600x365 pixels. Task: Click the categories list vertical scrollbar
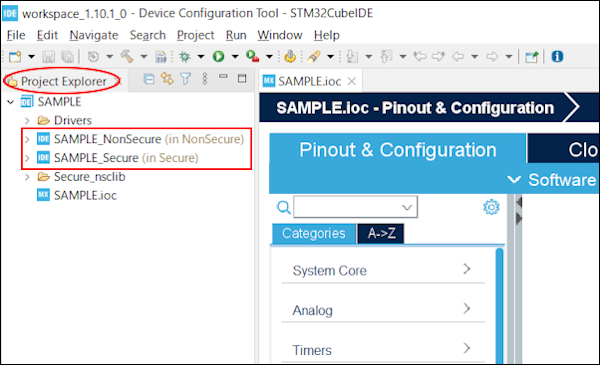tap(499, 306)
